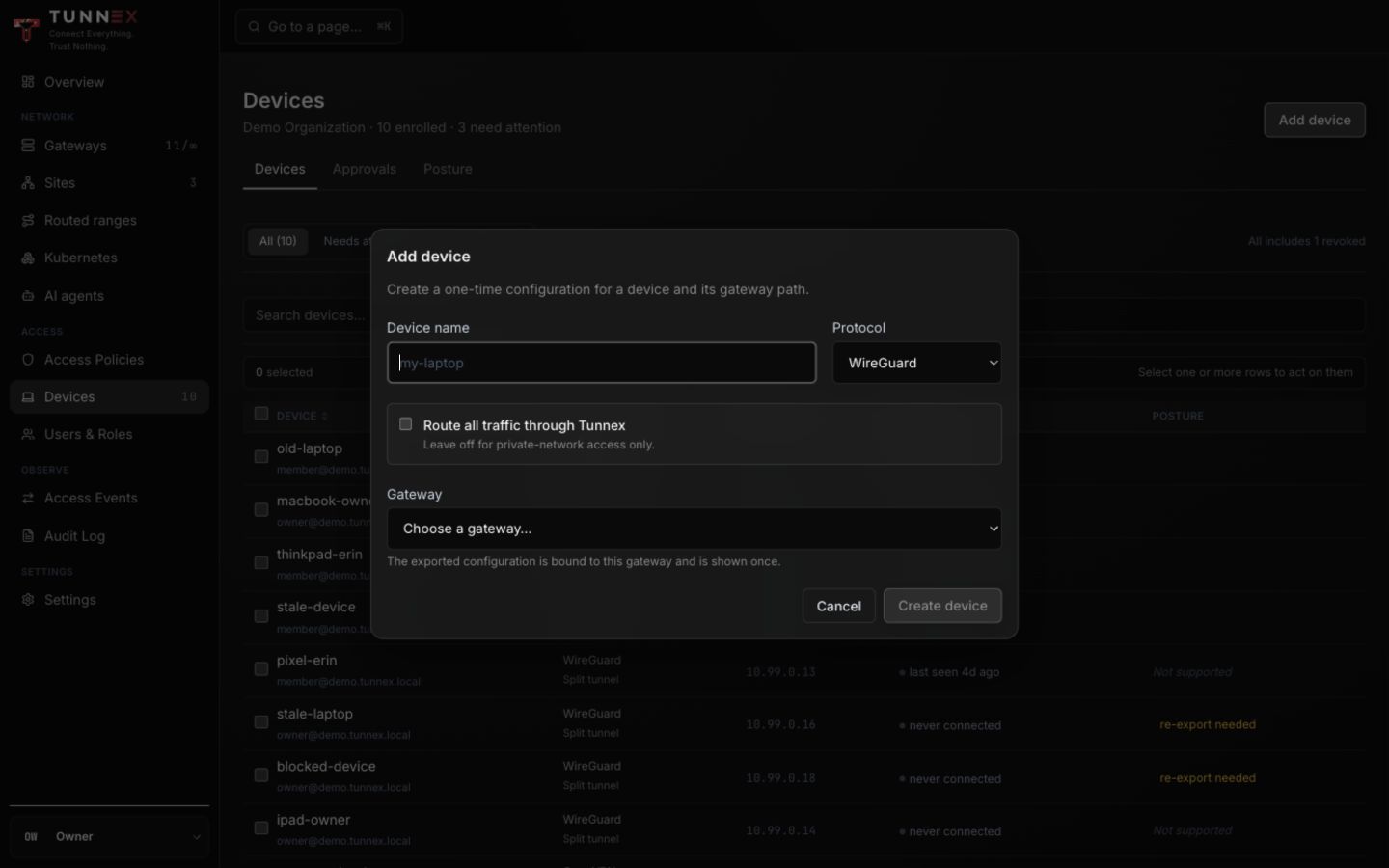Click the Access Policies shield icon
The width and height of the screenshot is (1389, 868).
click(x=28, y=360)
